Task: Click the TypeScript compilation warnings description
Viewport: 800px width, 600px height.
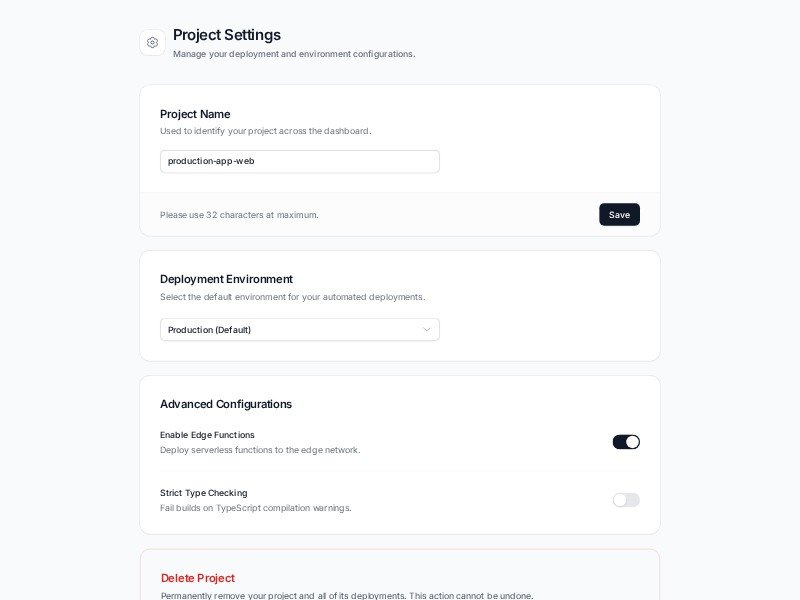Action: pyautogui.click(x=256, y=508)
